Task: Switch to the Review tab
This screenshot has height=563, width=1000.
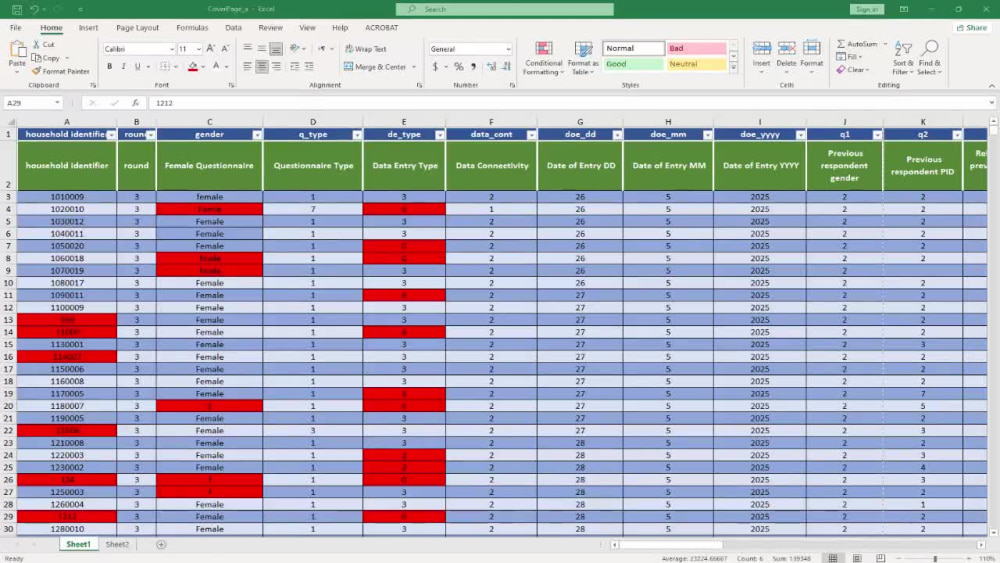Action: click(270, 28)
